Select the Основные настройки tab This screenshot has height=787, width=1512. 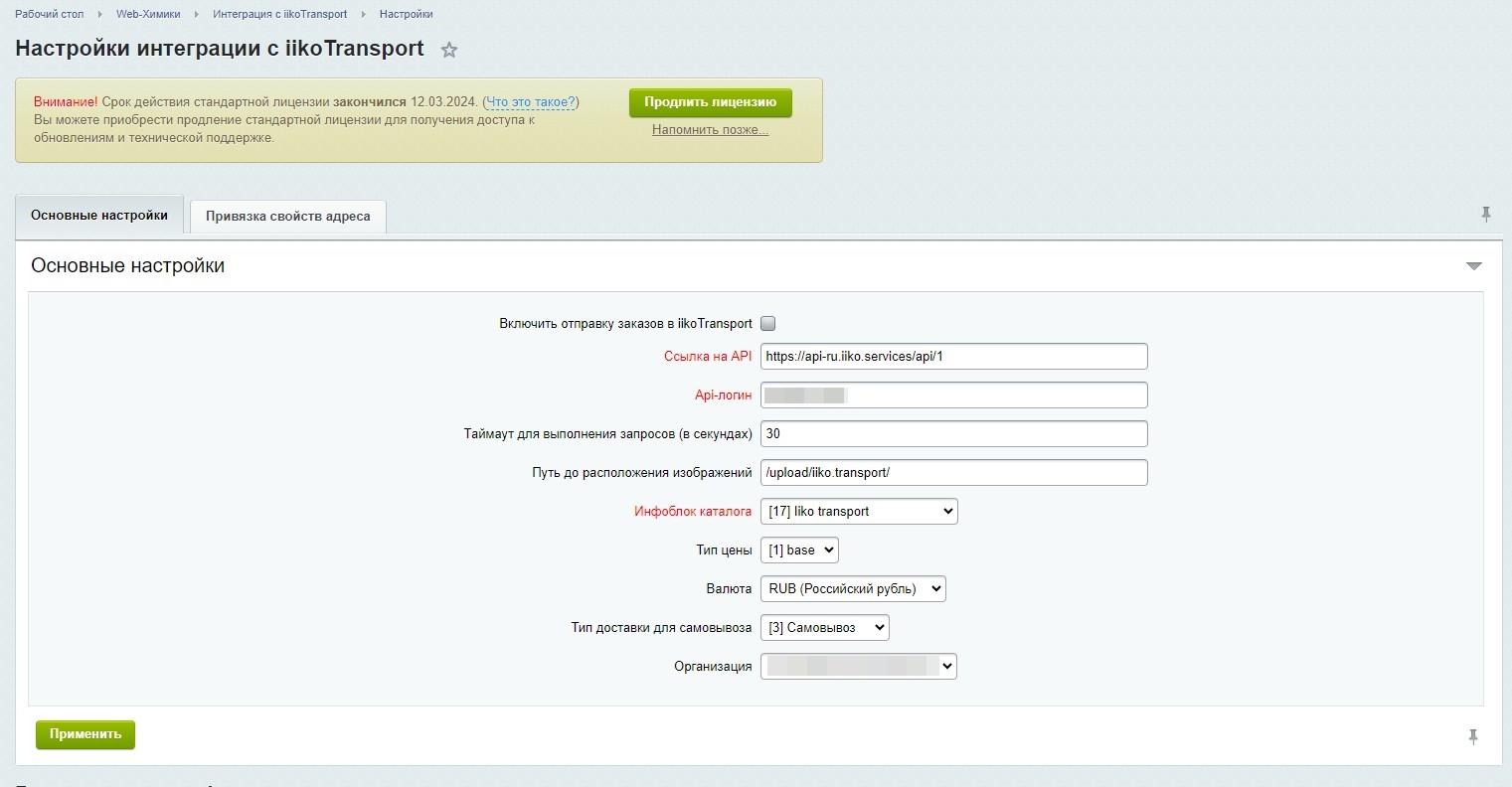[99, 216]
